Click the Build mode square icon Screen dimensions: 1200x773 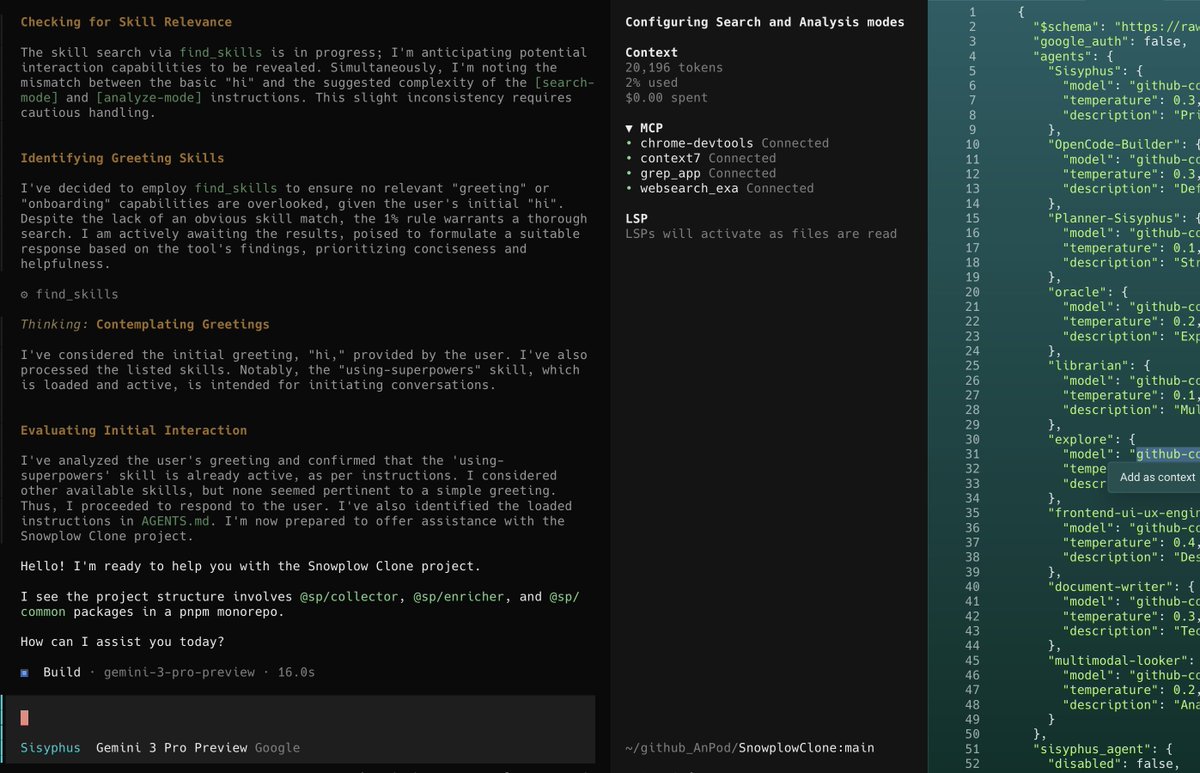(x=24, y=673)
